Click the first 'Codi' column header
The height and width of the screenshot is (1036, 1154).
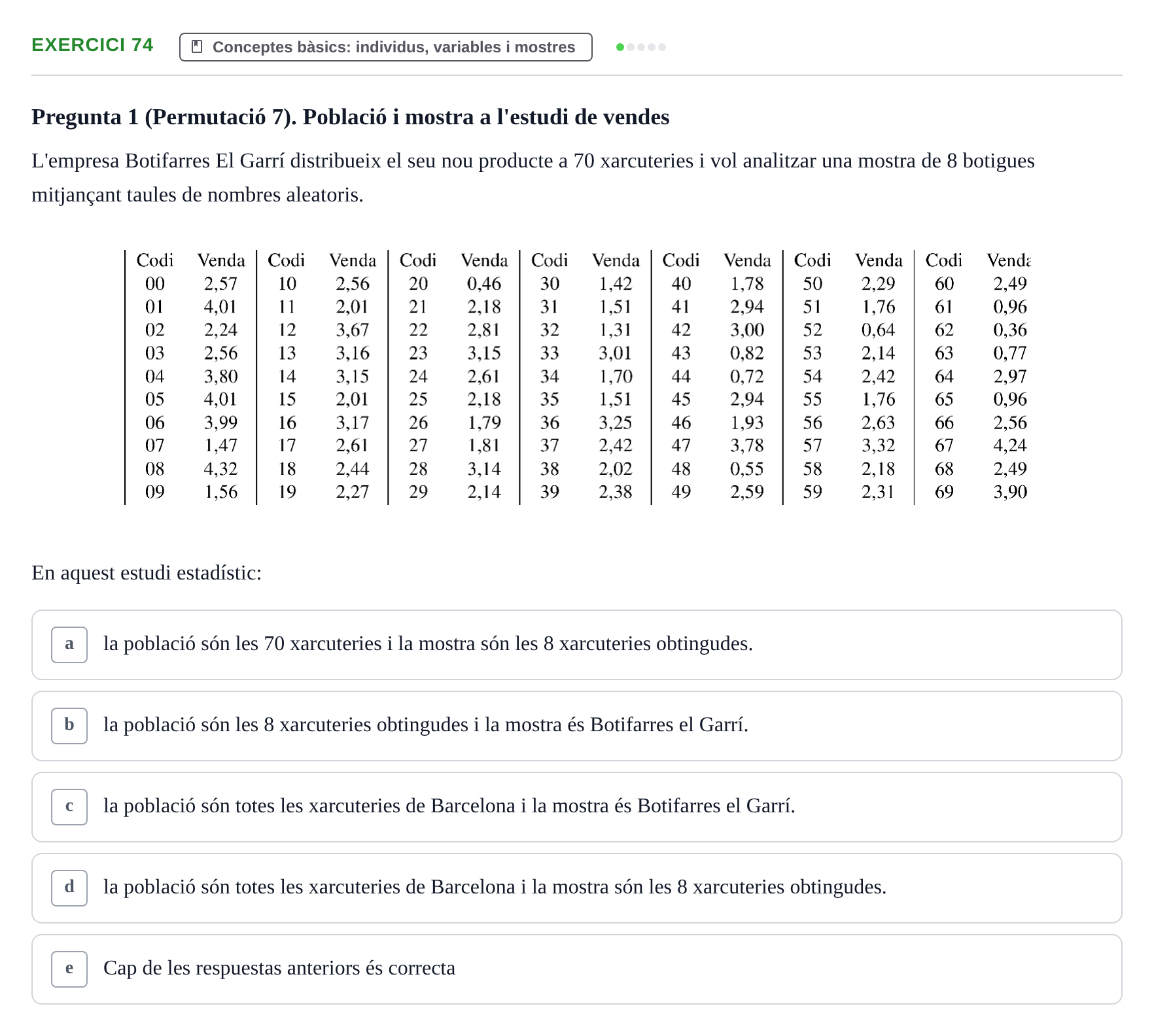[155, 260]
